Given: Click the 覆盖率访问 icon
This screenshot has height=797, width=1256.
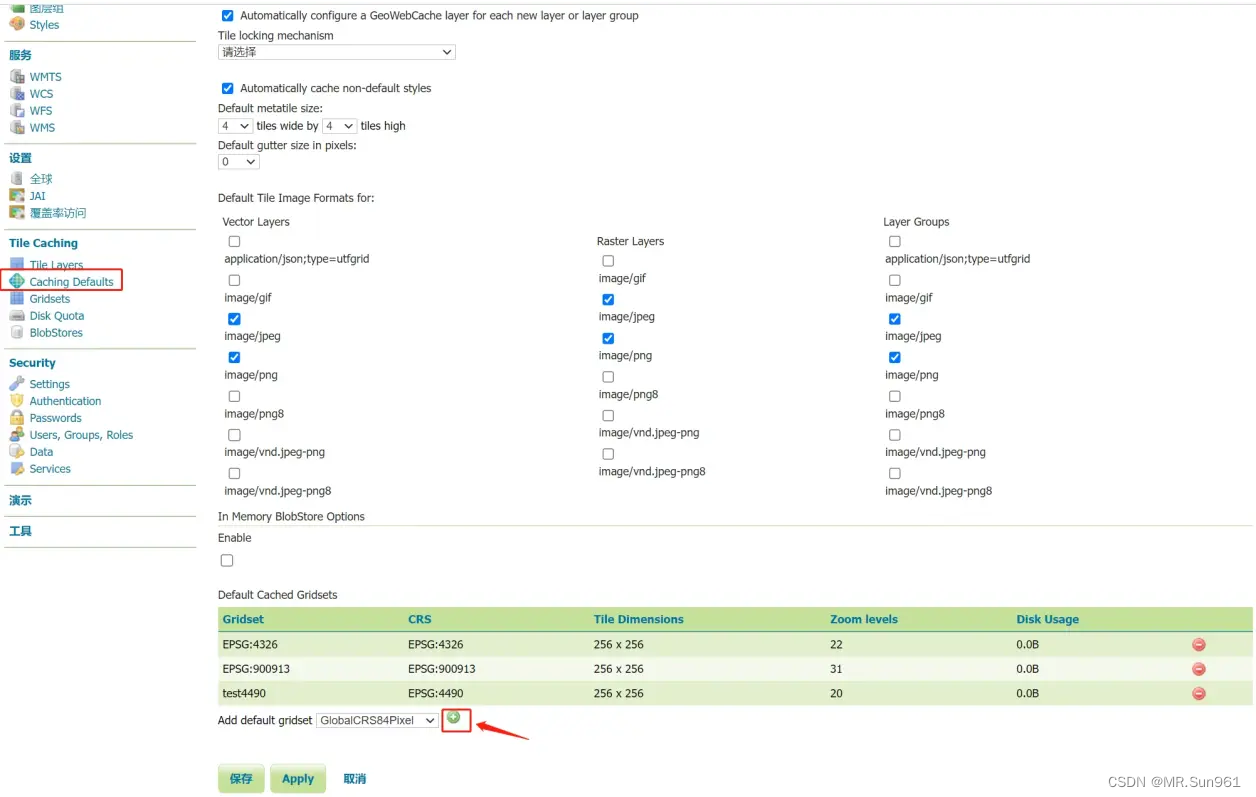Looking at the screenshot, I should pyautogui.click(x=17, y=212).
